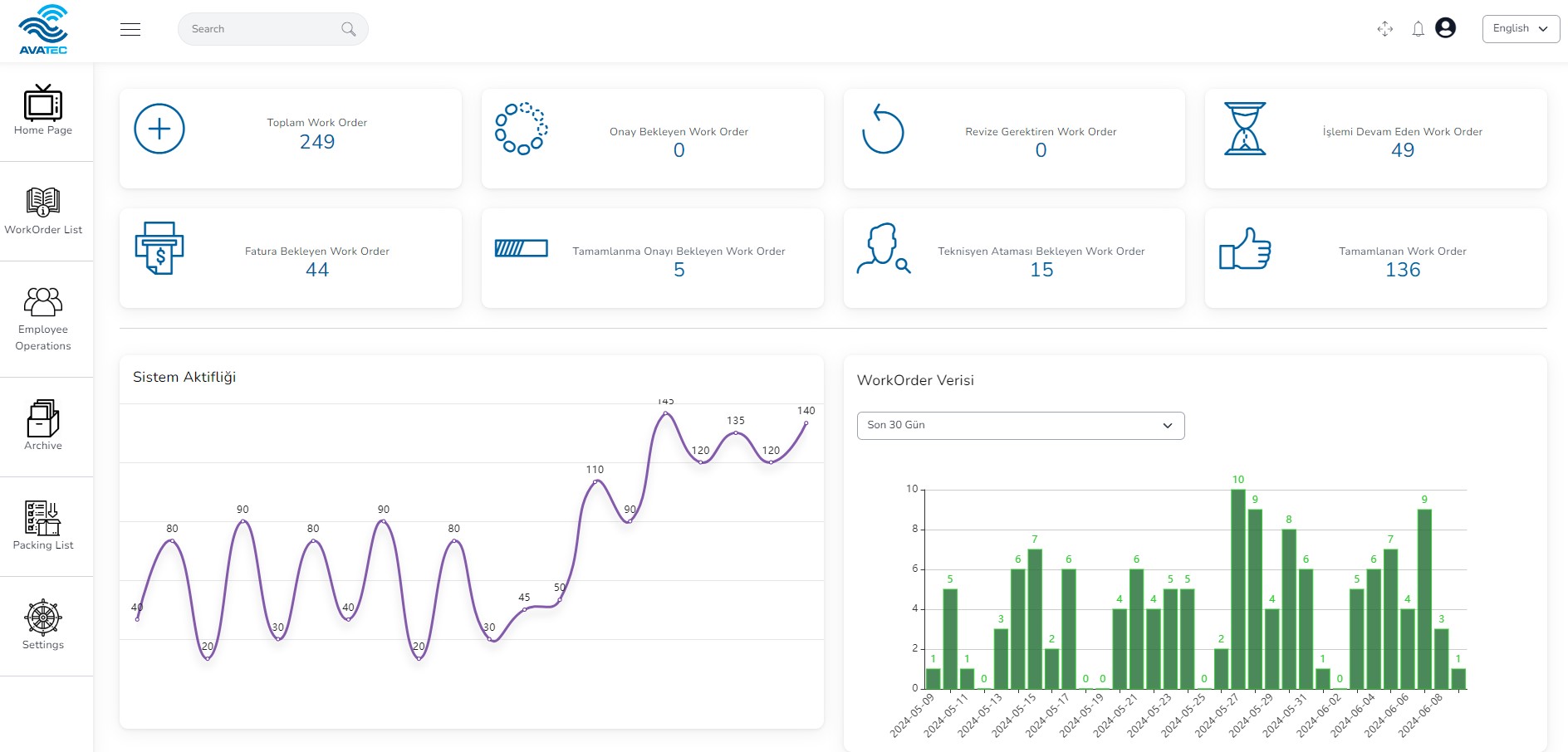This screenshot has height=752, width=1568.
Task: Click the plus circle Toplam Work Order icon
Action: pos(159,129)
